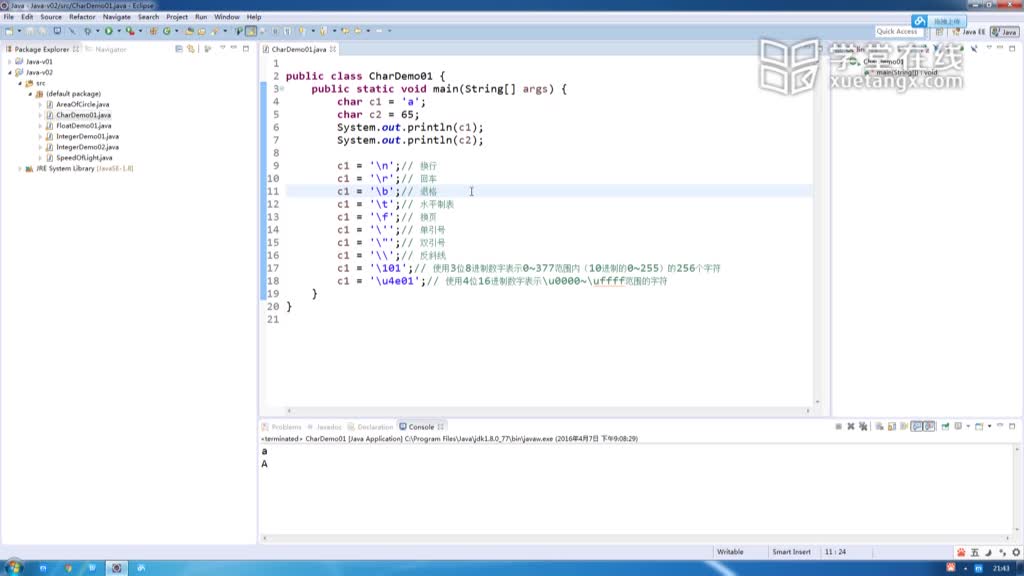Open Package Explorer view menu triangle
This screenshot has height=576, width=1024.
point(222,48)
